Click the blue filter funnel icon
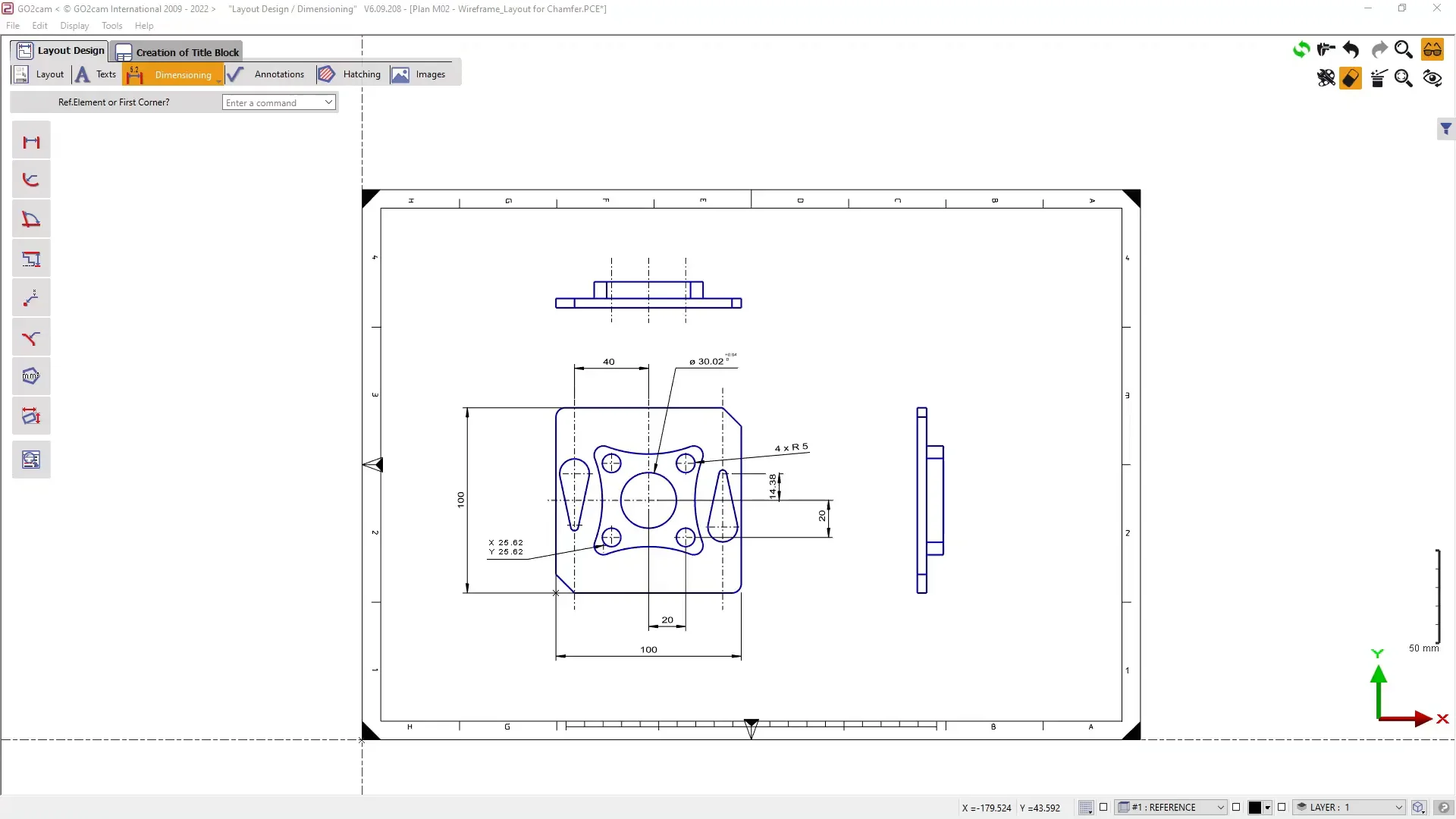The image size is (1456, 819). pyautogui.click(x=1445, y=130)
